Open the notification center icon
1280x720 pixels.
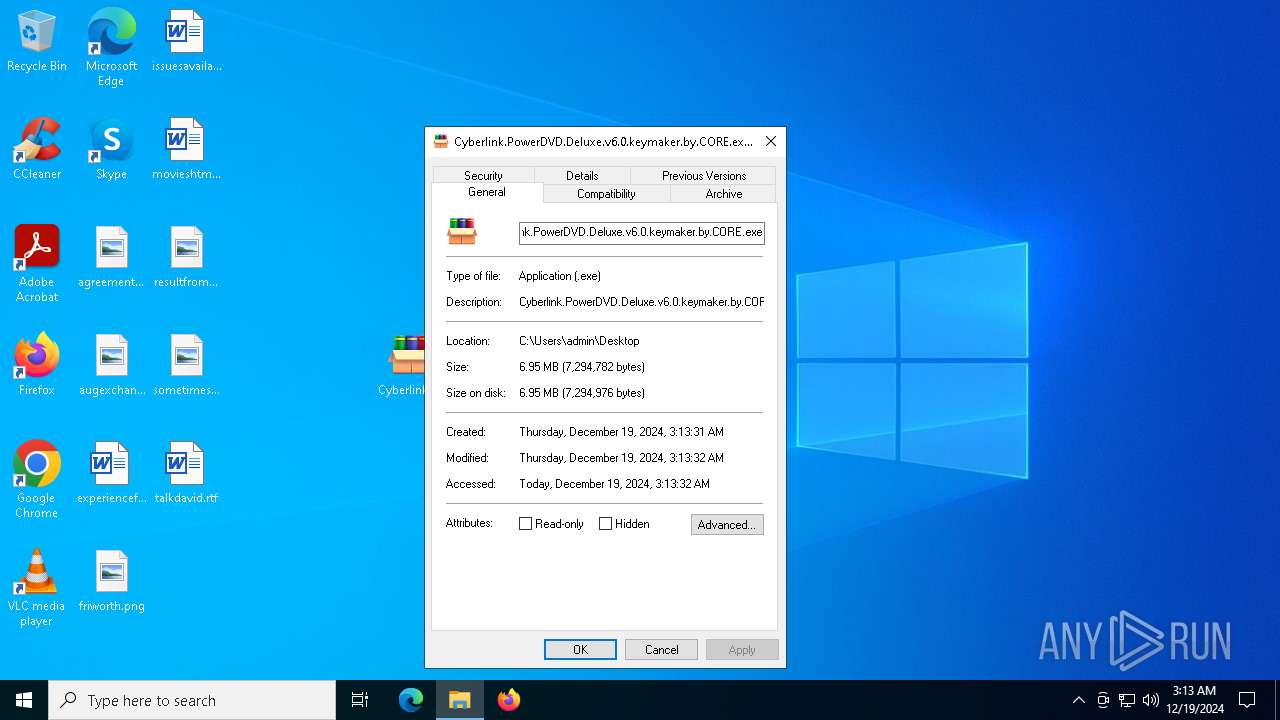point(1247,700)
